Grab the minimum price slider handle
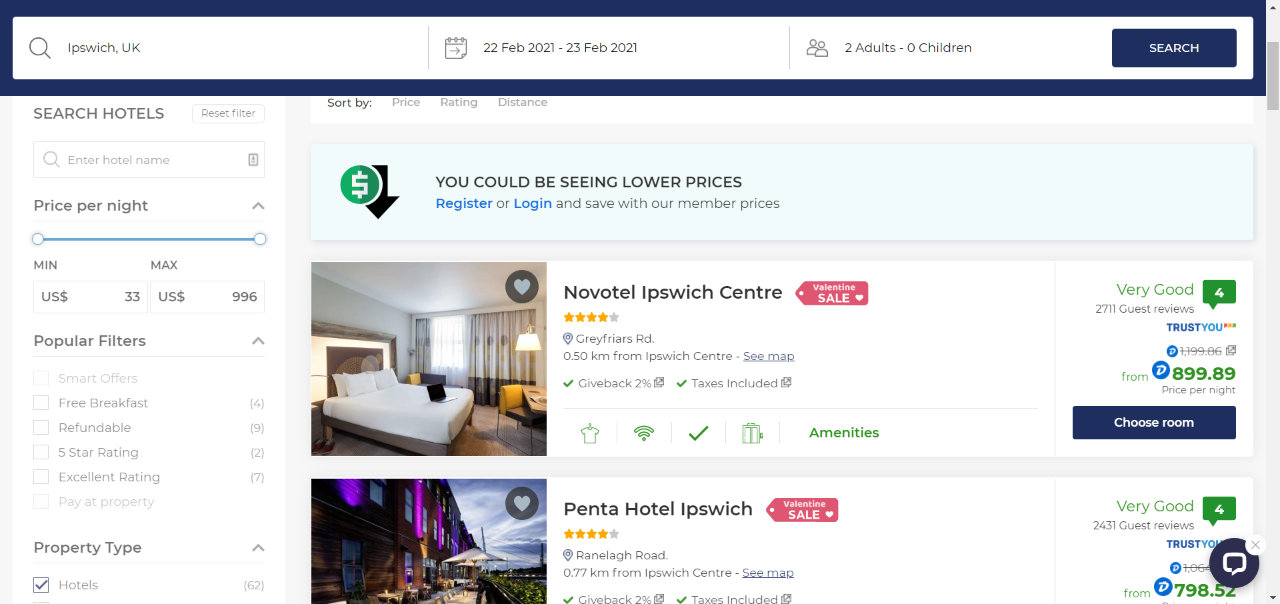The image size is (1280, 604). tap(38, 239)
